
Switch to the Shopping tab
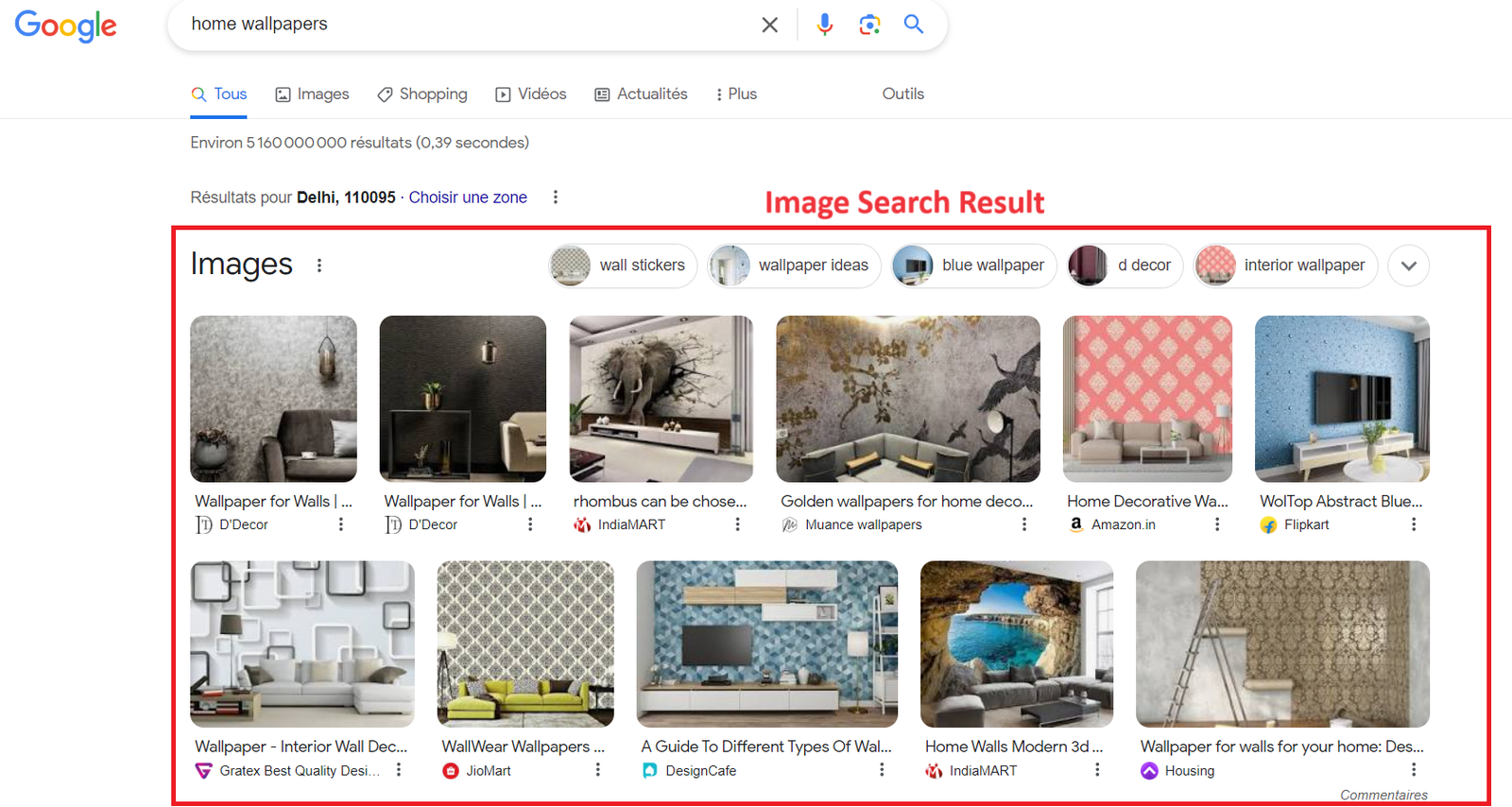422,94
